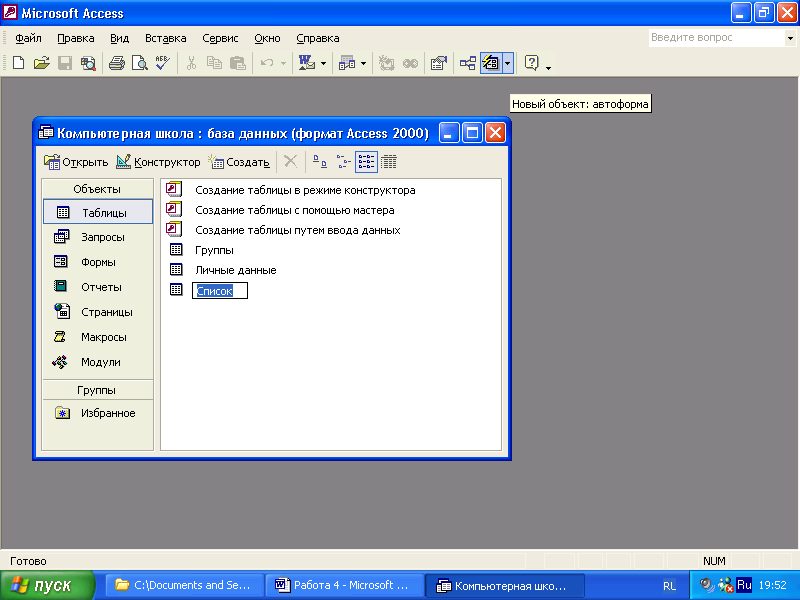Click the пуск Start button
Image resolution: width=800 pixels, height=600 pixels.
tap(47, 585)
